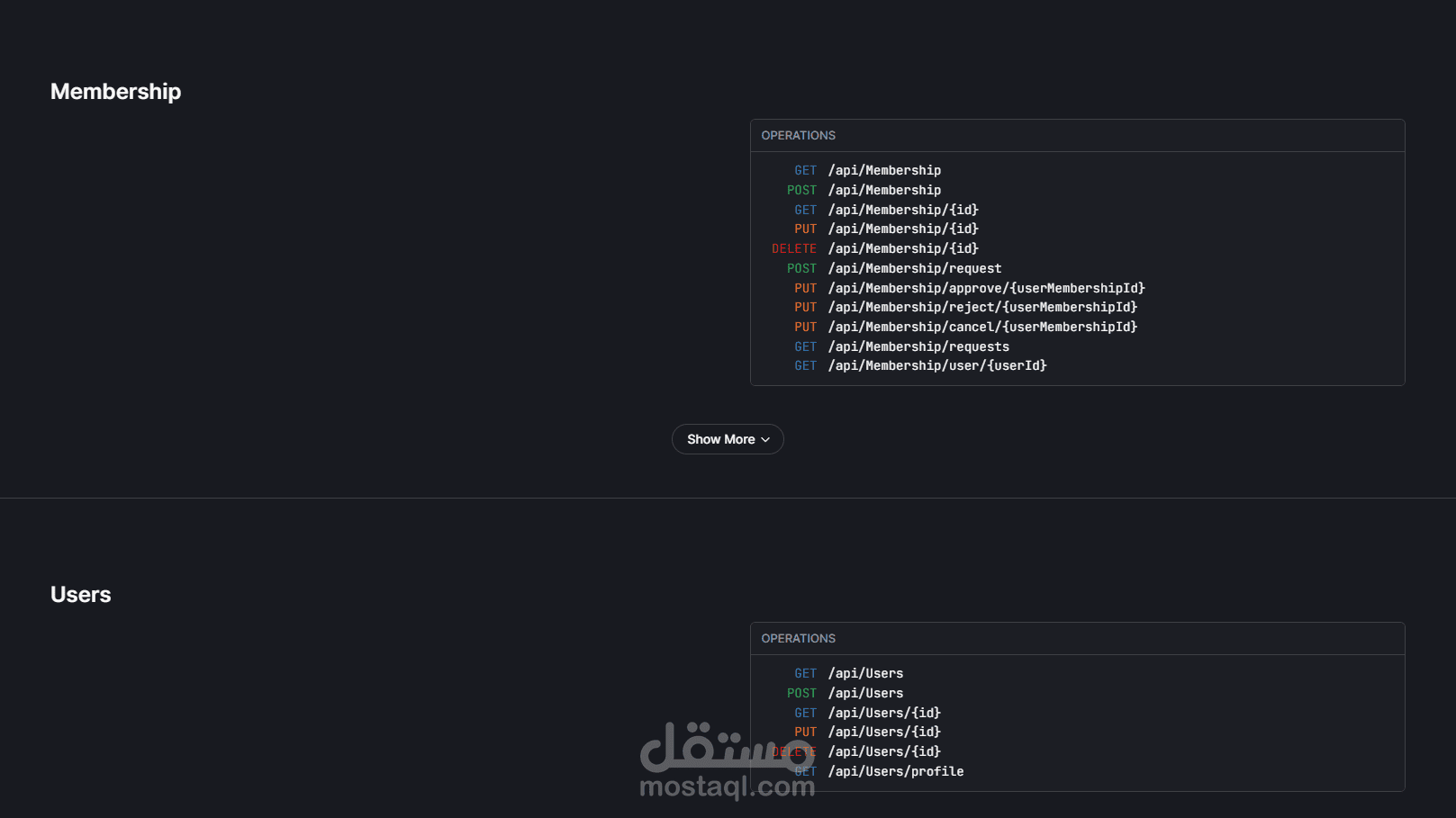The height and width of the screenshot is (818, 1456).
Task: Open GET /api/Users/profile endpoint
Action: pyautogui.click(x=879, y=771)
